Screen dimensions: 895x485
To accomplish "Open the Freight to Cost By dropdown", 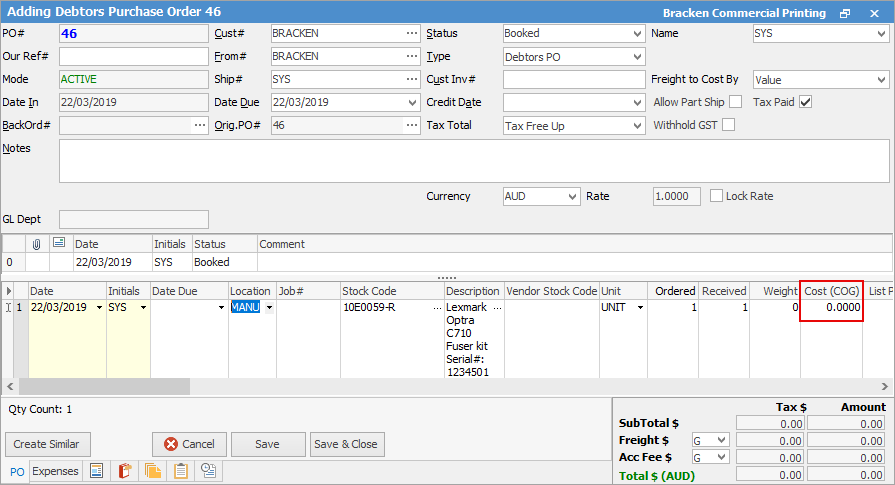I will (x=881, y=80).
